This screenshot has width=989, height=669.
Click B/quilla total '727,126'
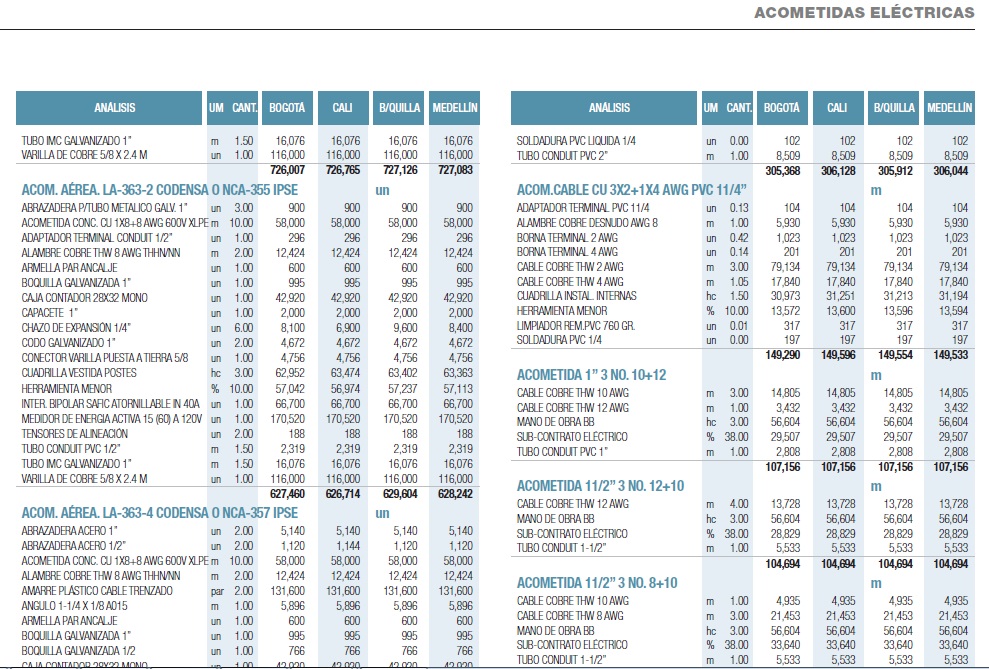click(400, 170)
